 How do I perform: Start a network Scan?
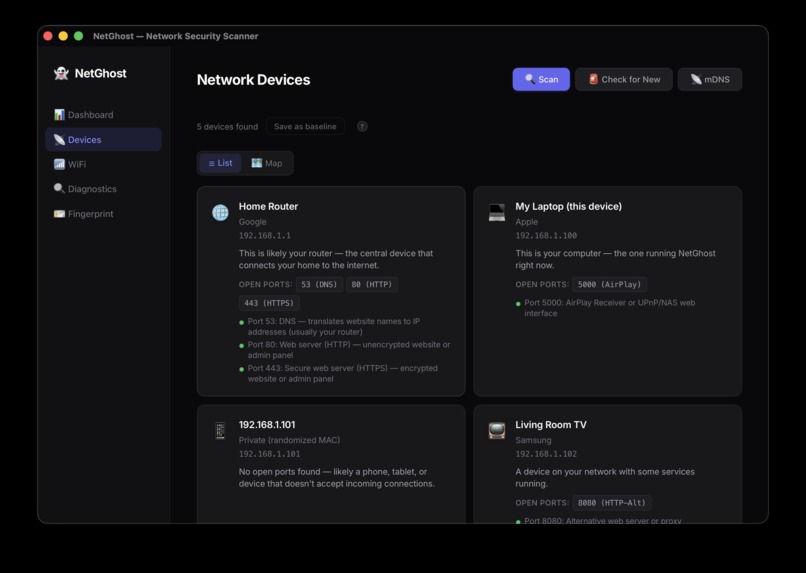(541, 79)
